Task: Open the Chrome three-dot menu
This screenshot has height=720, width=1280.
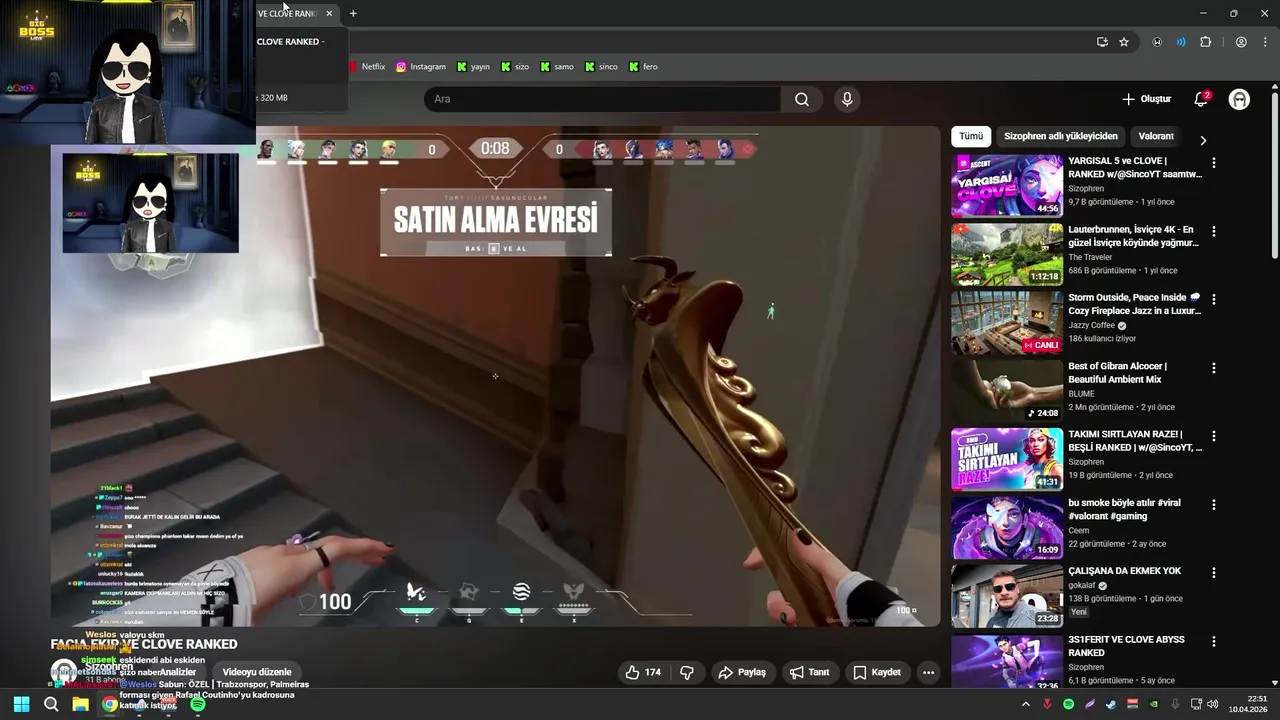Action: (1264, 42)
